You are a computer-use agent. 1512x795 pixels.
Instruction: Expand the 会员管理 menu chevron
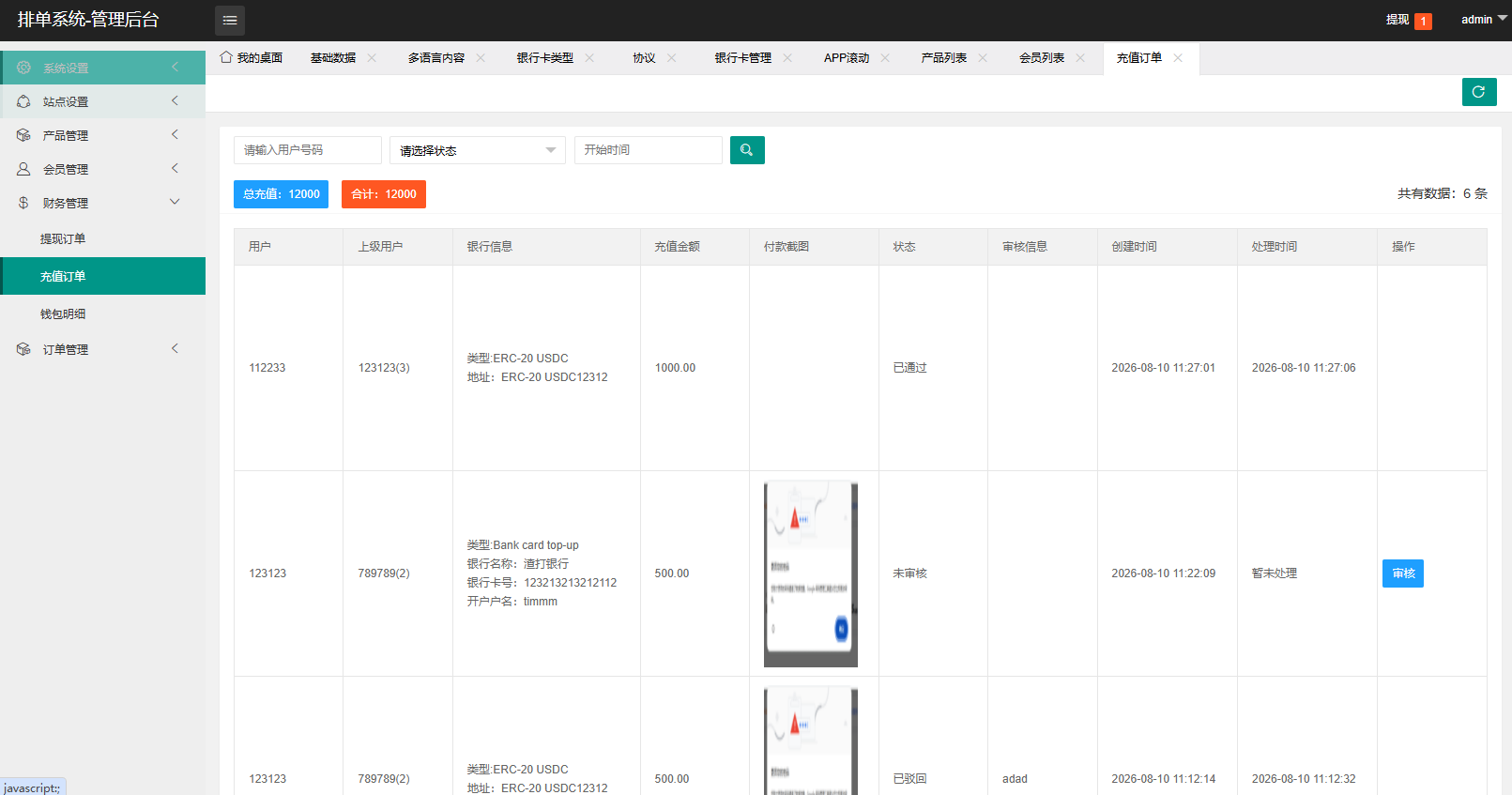[175, 168]
